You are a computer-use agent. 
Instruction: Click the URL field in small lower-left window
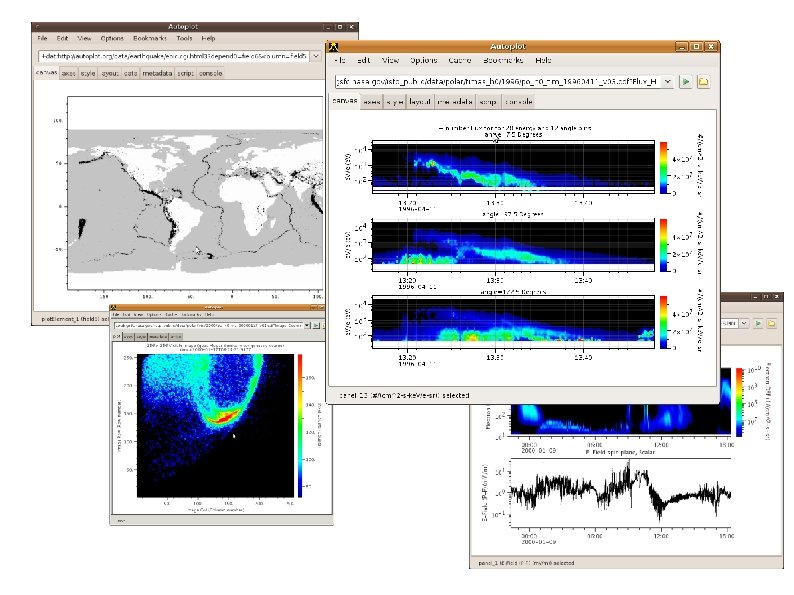(x=209, y=325)
